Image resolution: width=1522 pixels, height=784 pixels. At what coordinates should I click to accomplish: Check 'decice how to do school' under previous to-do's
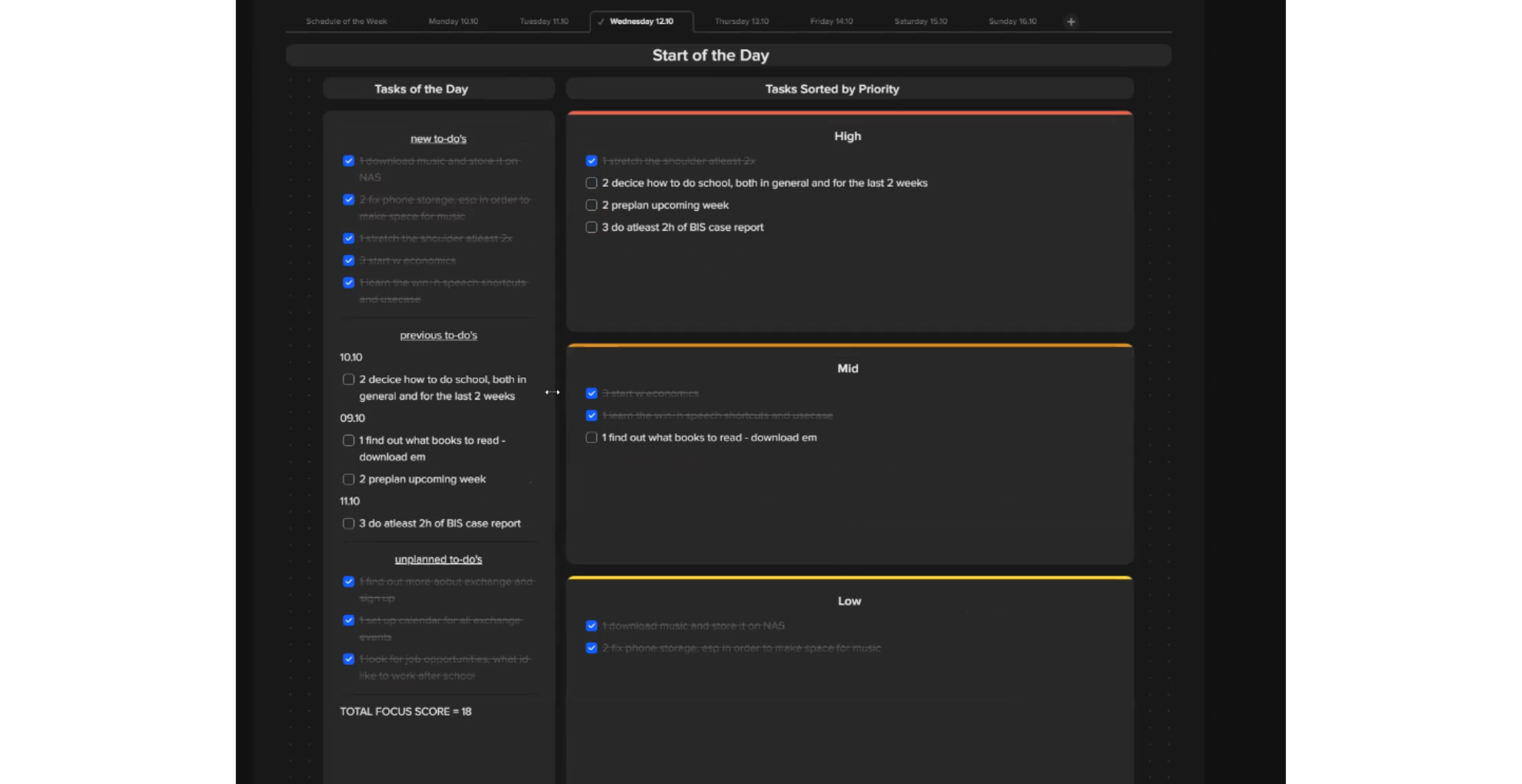coord(348,380)
